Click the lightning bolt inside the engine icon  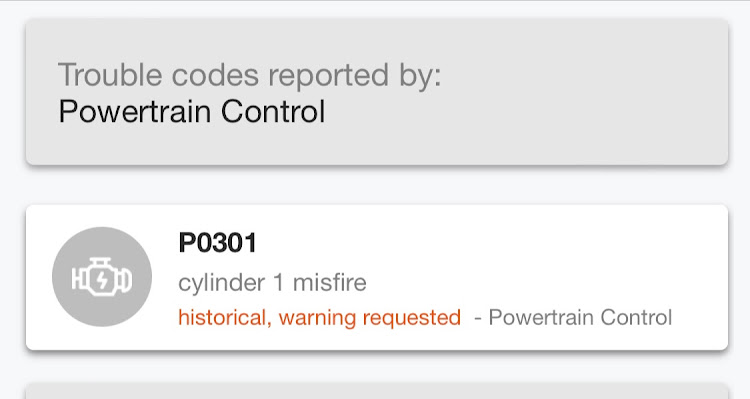coord(102,280)
